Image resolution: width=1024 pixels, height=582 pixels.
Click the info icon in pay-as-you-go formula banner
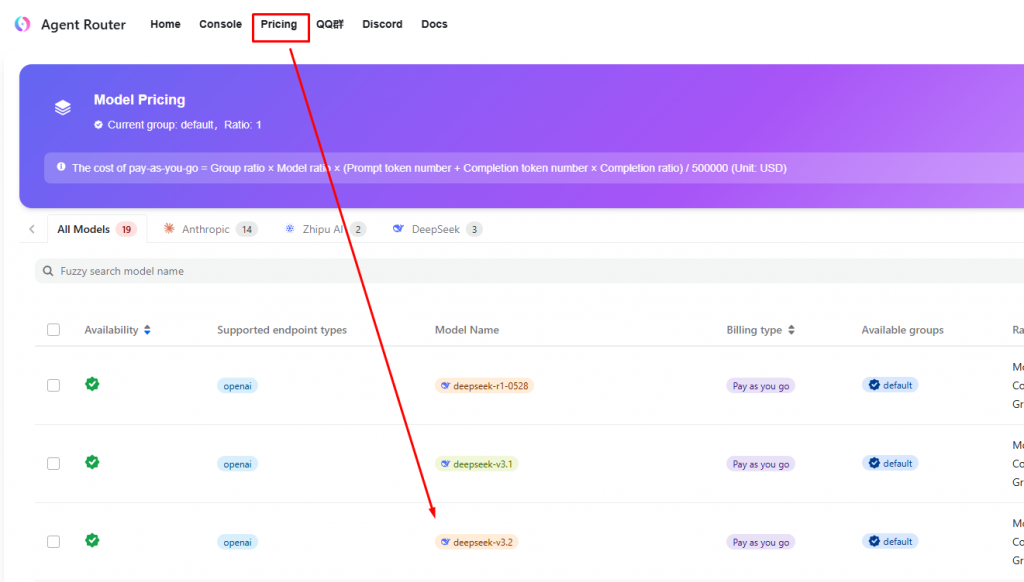pos(61,167)
